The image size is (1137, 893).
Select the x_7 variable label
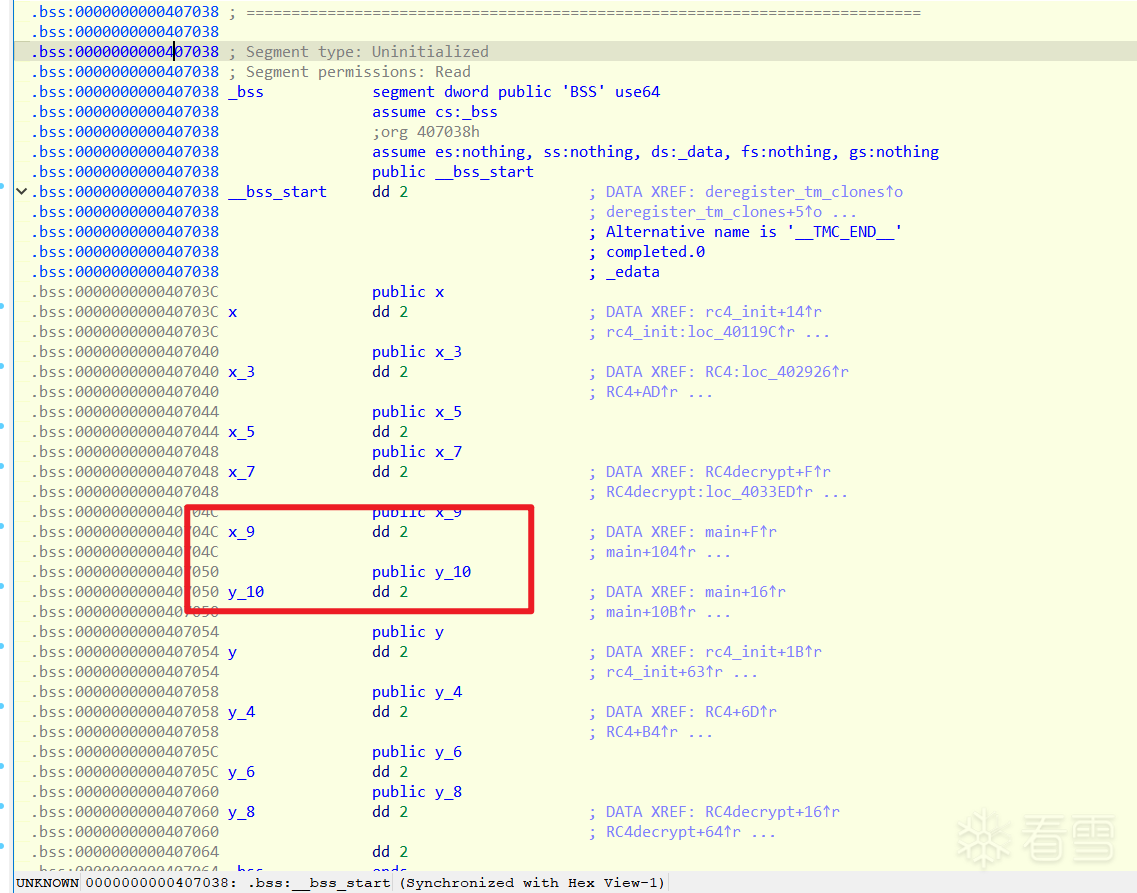(x=241, y=472)
